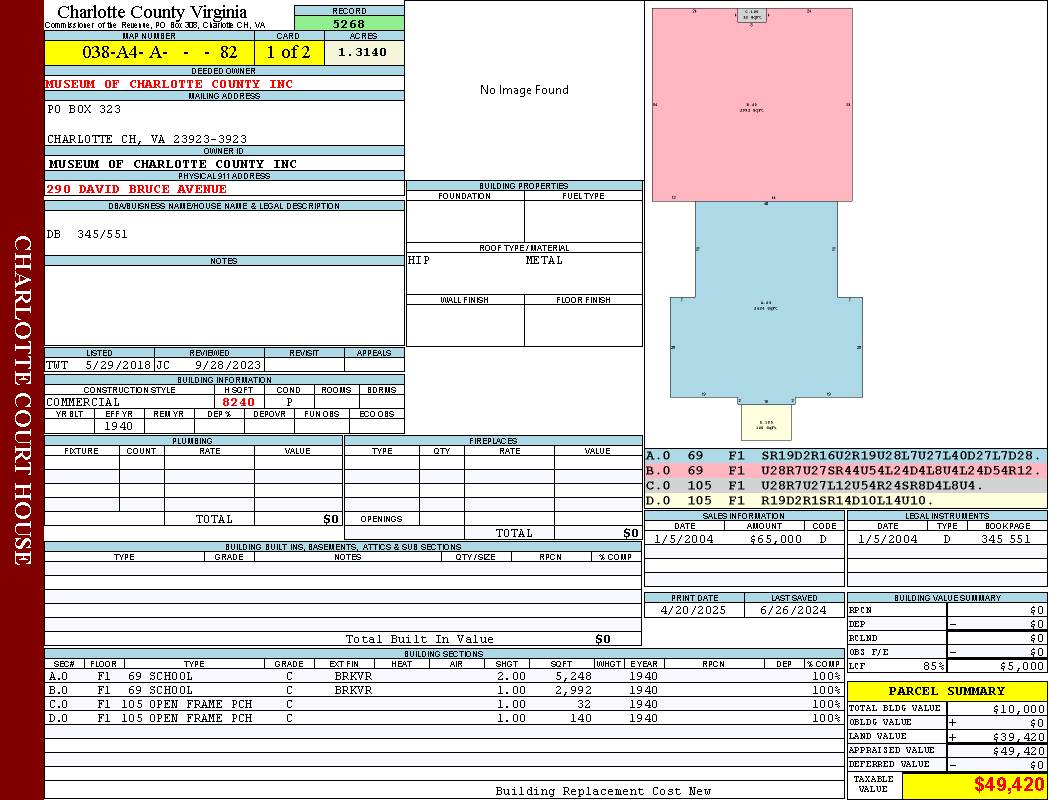The height and width of the screenshot is (800, 1050).
Task: Click roof type HIP
Action: pos(419,260)
